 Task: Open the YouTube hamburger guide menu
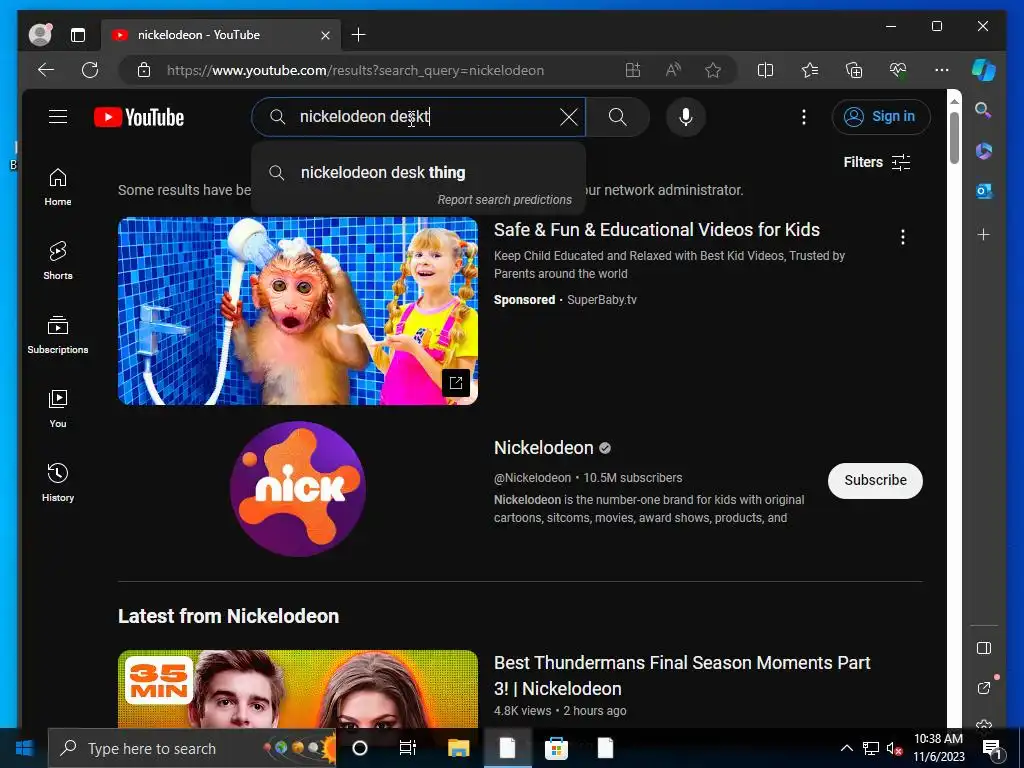(x=58, y=117)
